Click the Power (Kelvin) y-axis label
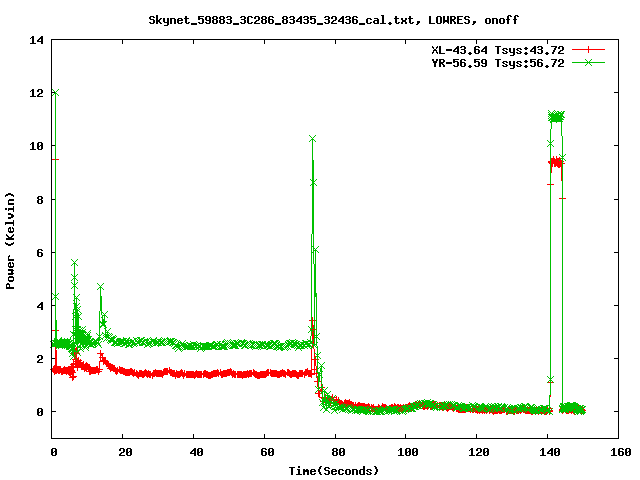640x480 pixels. coord(10,241)
